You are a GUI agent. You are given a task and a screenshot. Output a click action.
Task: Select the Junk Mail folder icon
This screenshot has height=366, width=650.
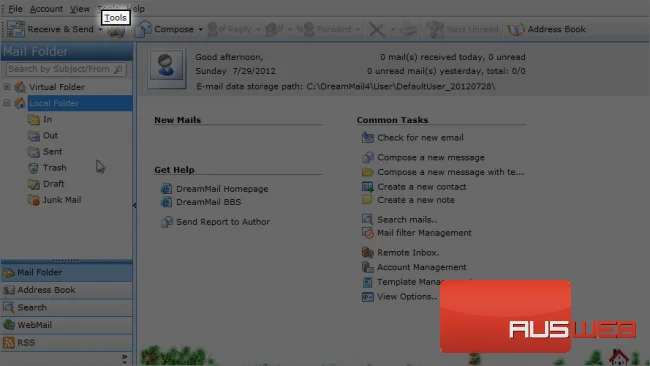(33, 200)
